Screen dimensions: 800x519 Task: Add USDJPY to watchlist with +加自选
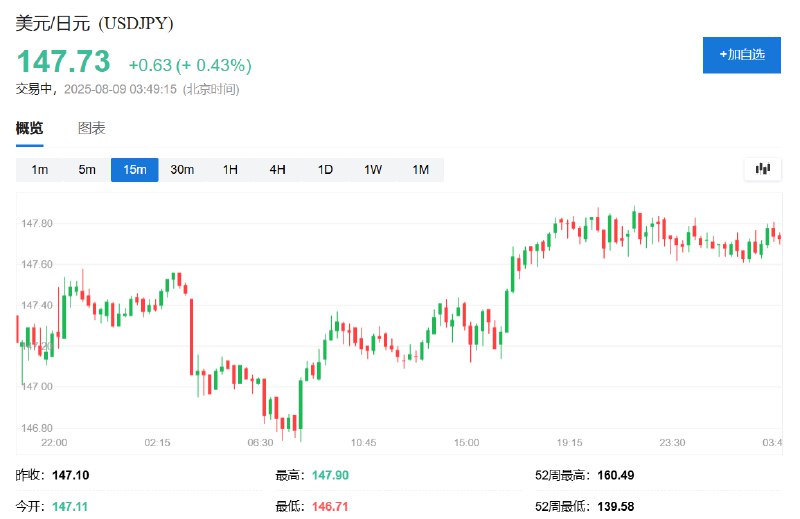tap(741, 55)
